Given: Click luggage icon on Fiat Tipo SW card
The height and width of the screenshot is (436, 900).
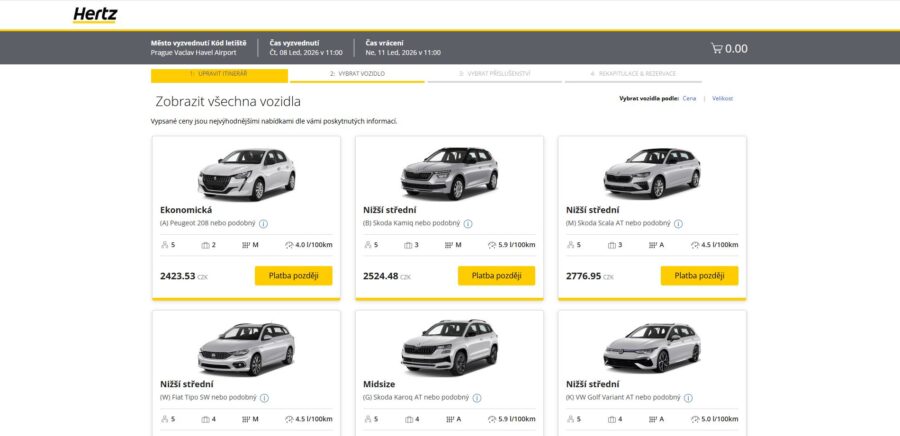Looking at the screenshot, I should click(x=205, y=419).
